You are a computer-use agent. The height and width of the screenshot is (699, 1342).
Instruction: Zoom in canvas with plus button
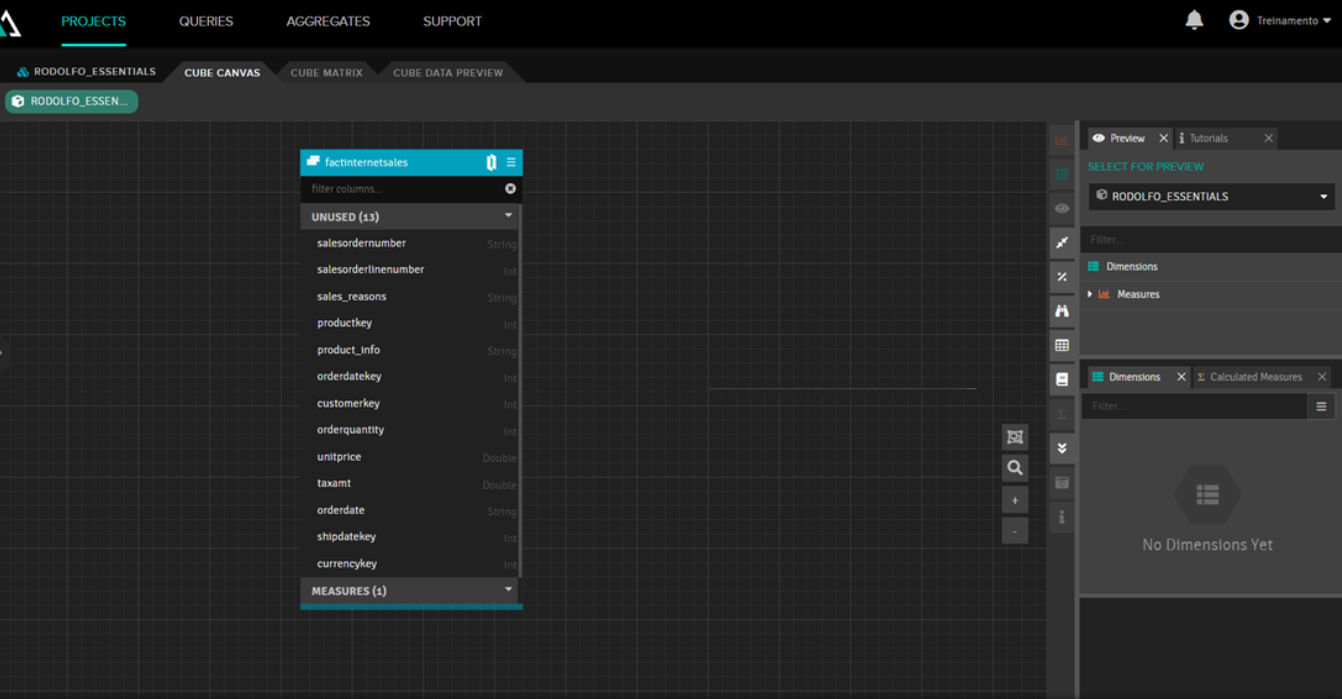[1015, 500]
